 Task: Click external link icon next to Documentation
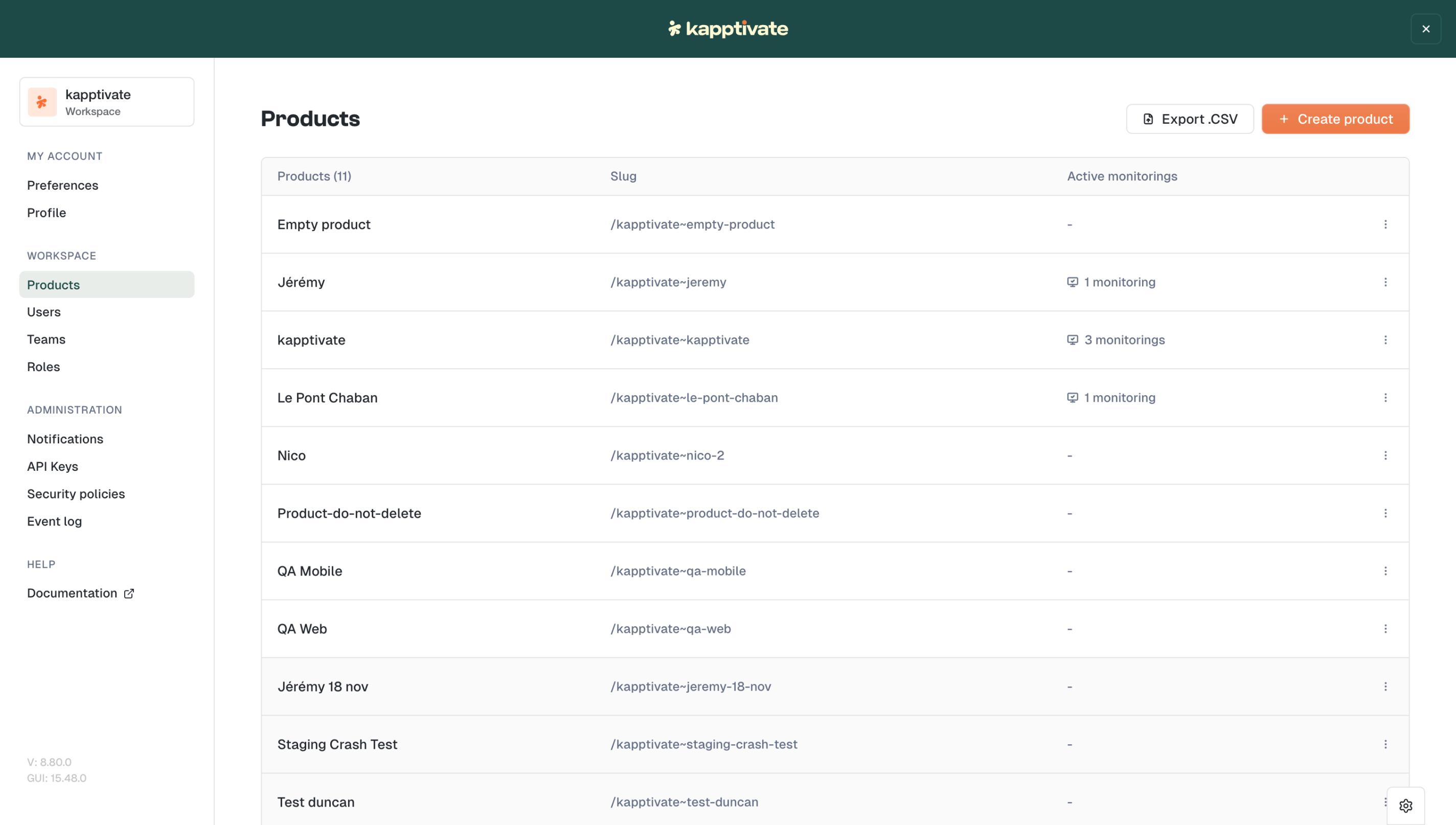tap(129, 593)
